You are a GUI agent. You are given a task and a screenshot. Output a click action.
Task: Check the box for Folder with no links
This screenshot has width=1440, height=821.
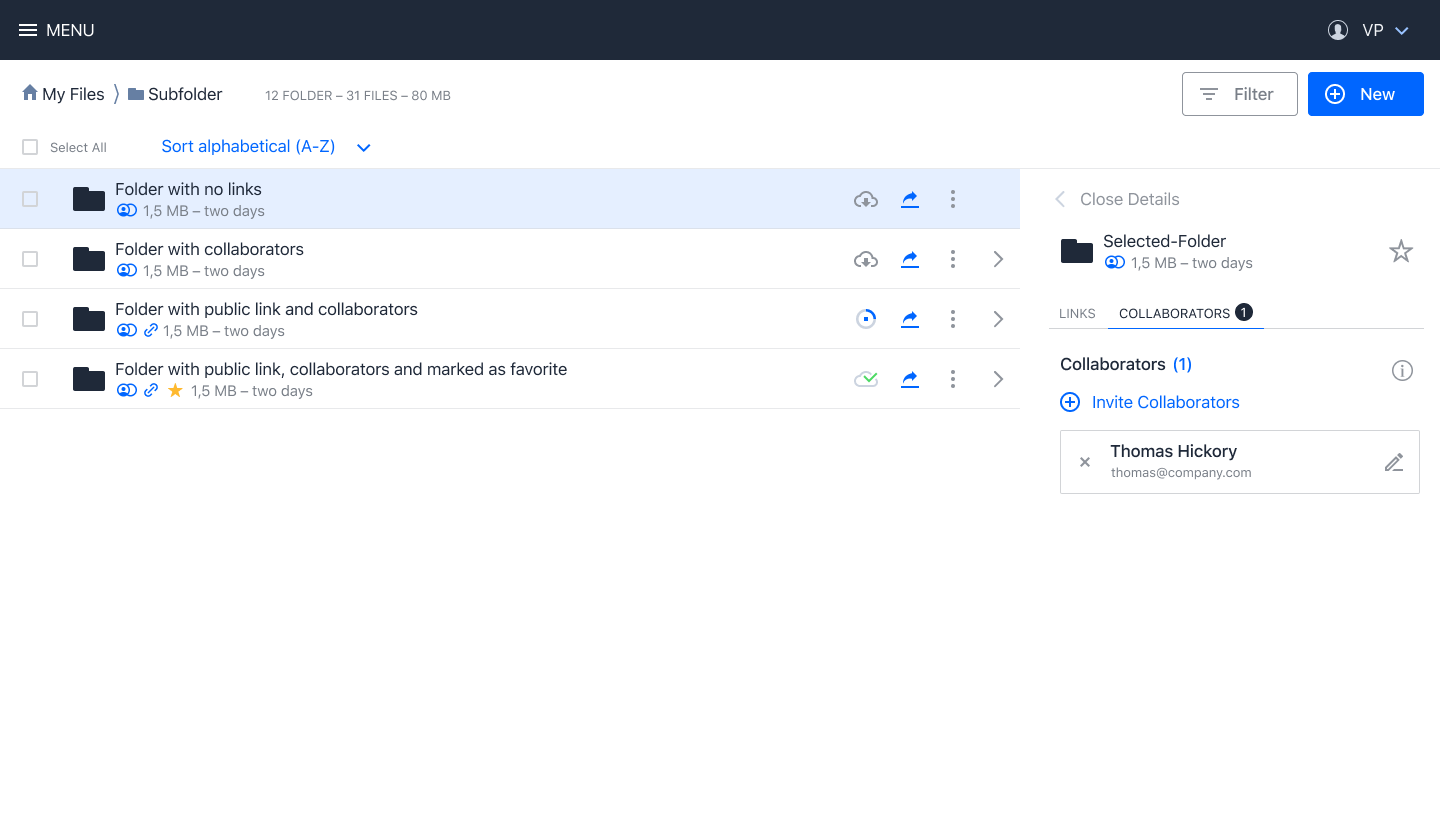point(30,199)
